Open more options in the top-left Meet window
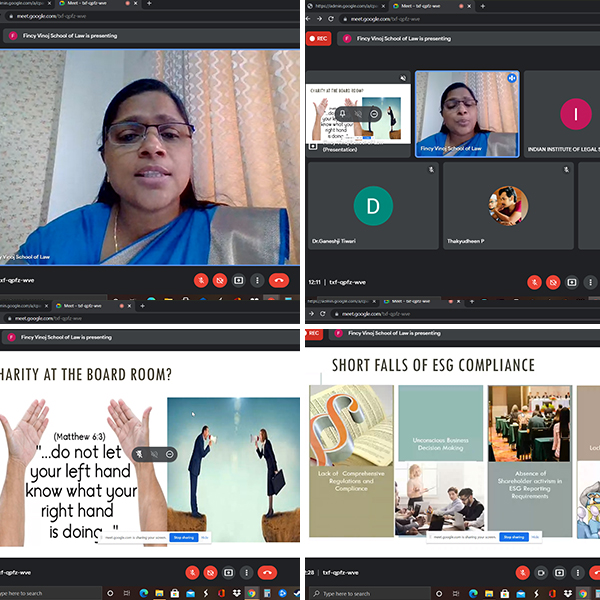 pyautogui.click(x=257, y=280)
